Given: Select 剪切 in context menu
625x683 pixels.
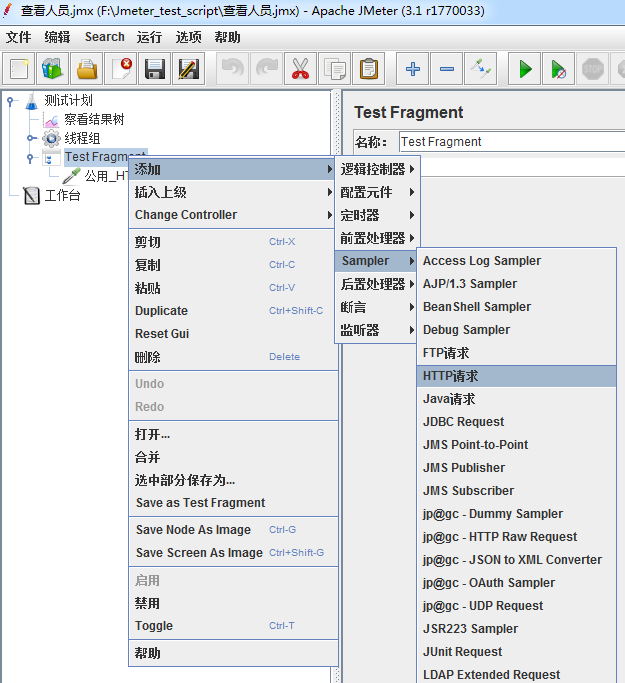Looking at the screenshot, I should pos(233,242).
